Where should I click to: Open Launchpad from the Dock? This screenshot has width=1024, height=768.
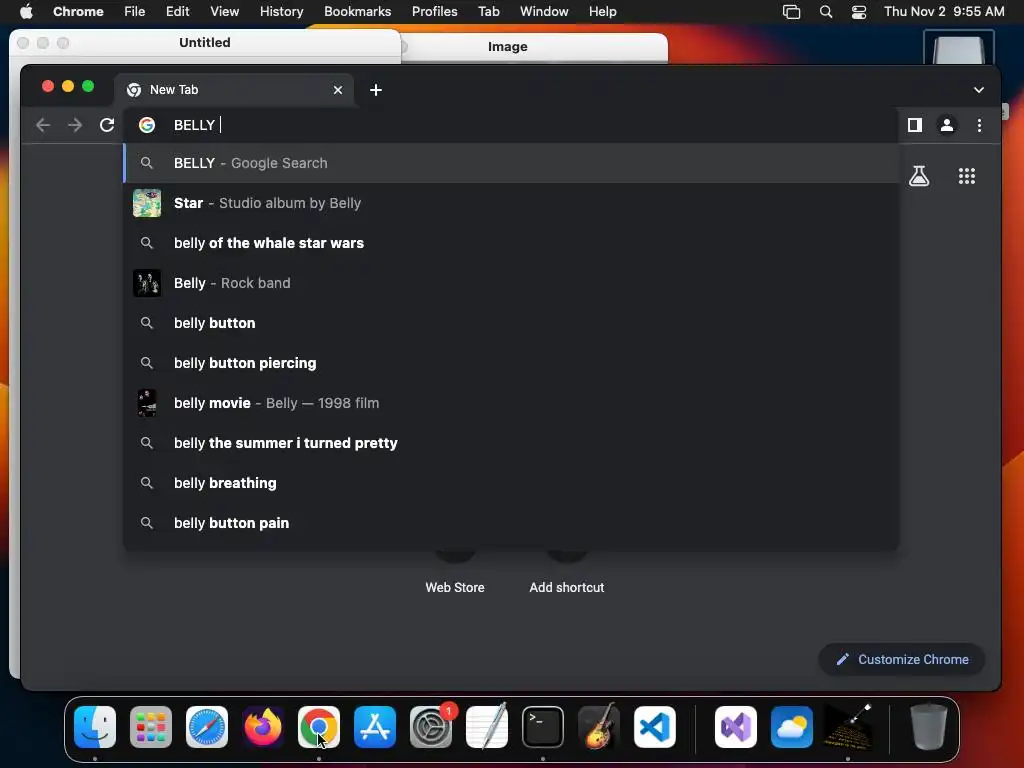point(151,727)
